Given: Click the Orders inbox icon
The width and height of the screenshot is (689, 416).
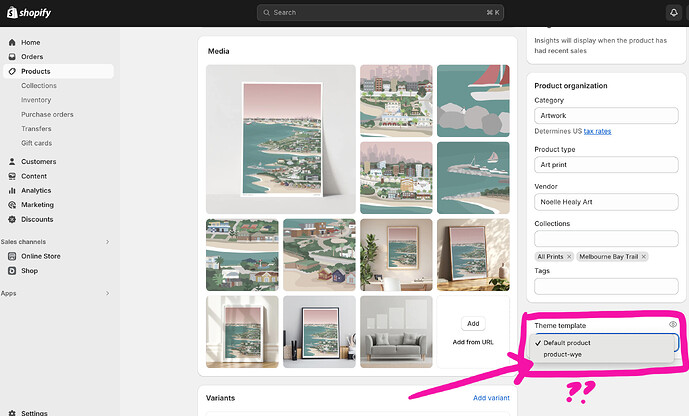Looking at the screenshot, I should [x=12, y=57].
